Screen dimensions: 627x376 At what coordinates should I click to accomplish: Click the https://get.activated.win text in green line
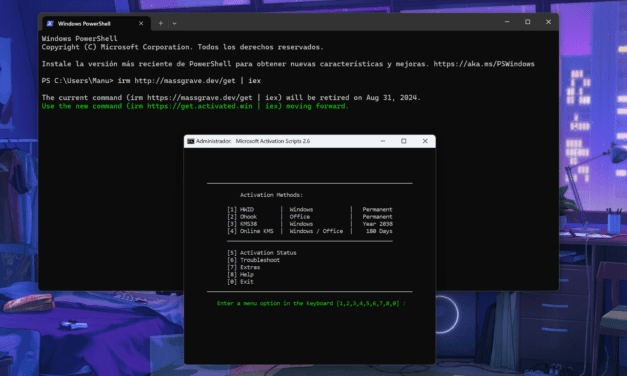point(200,106)
